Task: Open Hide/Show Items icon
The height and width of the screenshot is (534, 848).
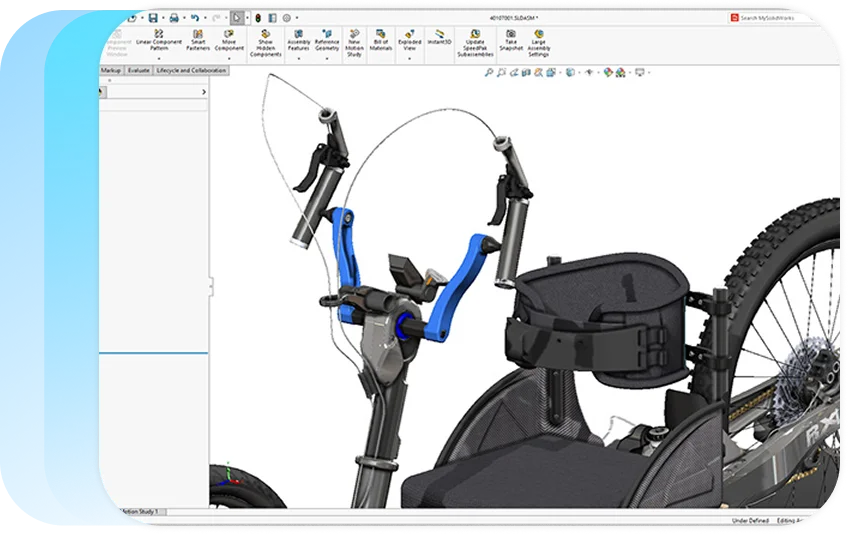Action: pos(589,72)
